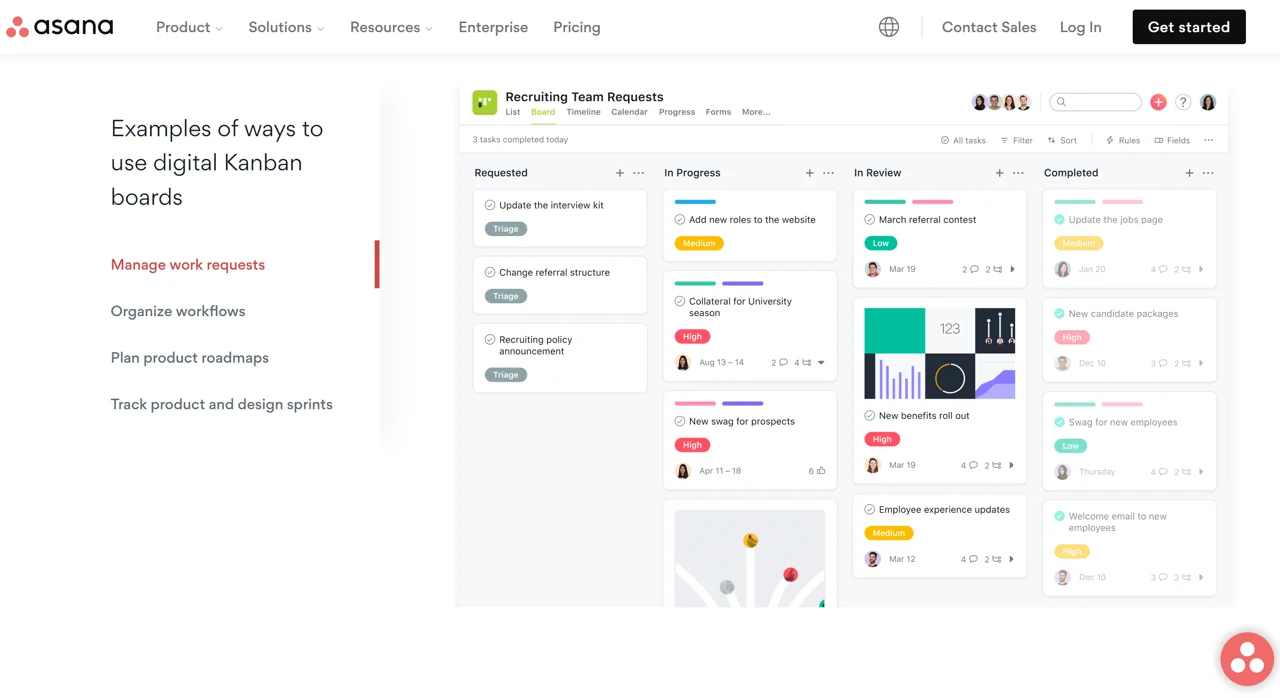
Task: Open the Log In link
Action: pyautogui.click(x=1080, y=27)
